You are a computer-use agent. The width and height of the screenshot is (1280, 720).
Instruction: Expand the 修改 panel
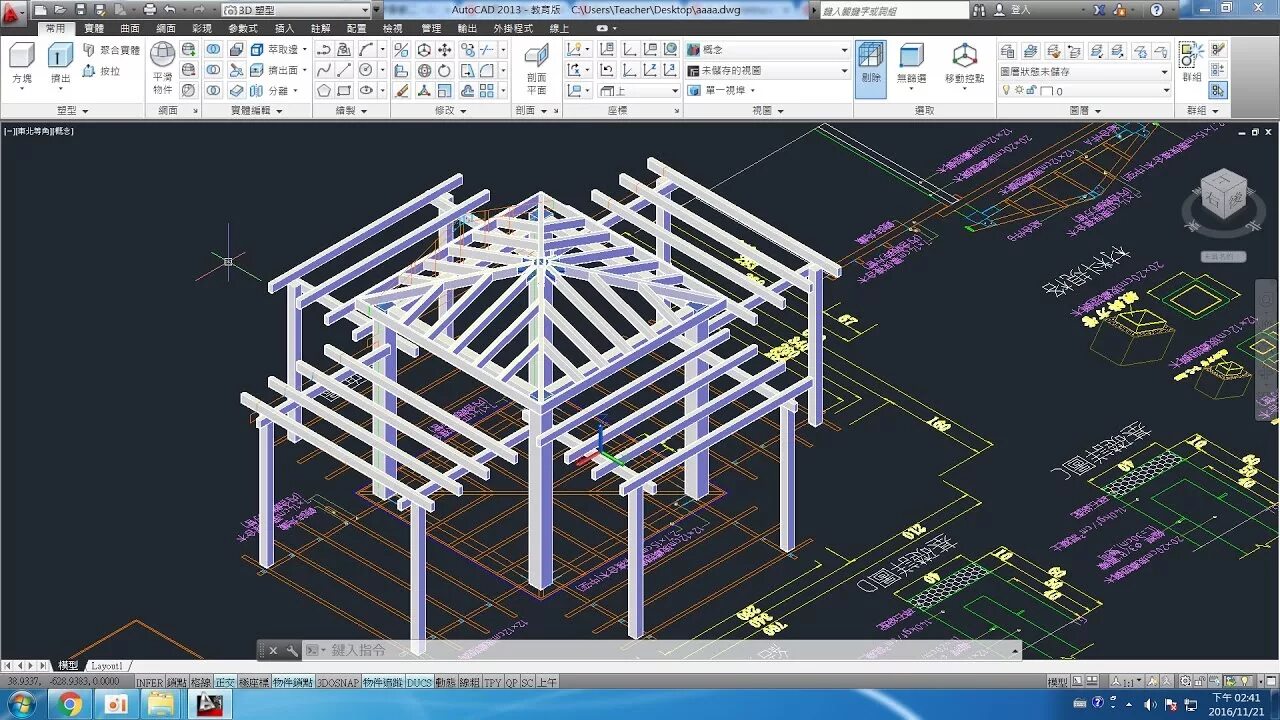click(451, 111)
